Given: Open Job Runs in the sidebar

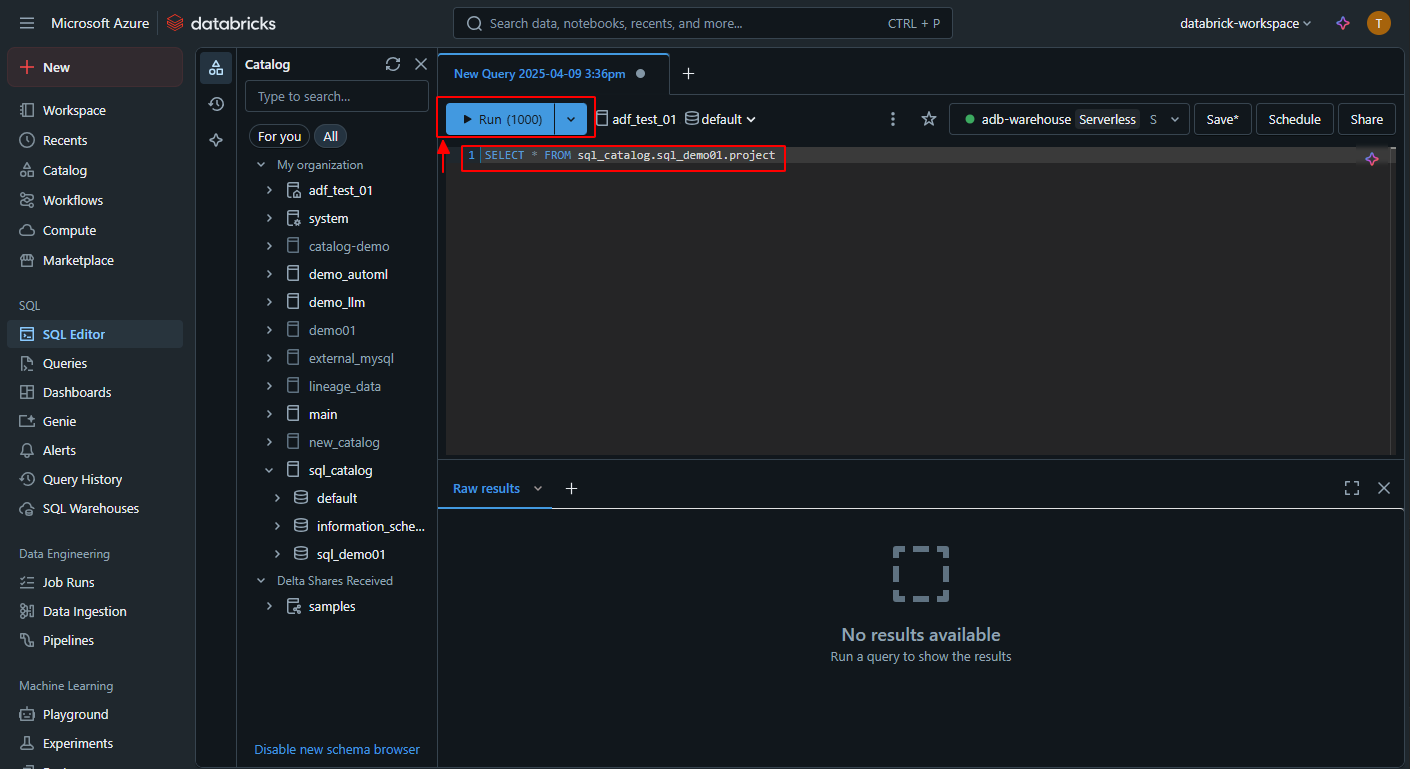Looking at the screenshot, I should [x=95, y=582].
